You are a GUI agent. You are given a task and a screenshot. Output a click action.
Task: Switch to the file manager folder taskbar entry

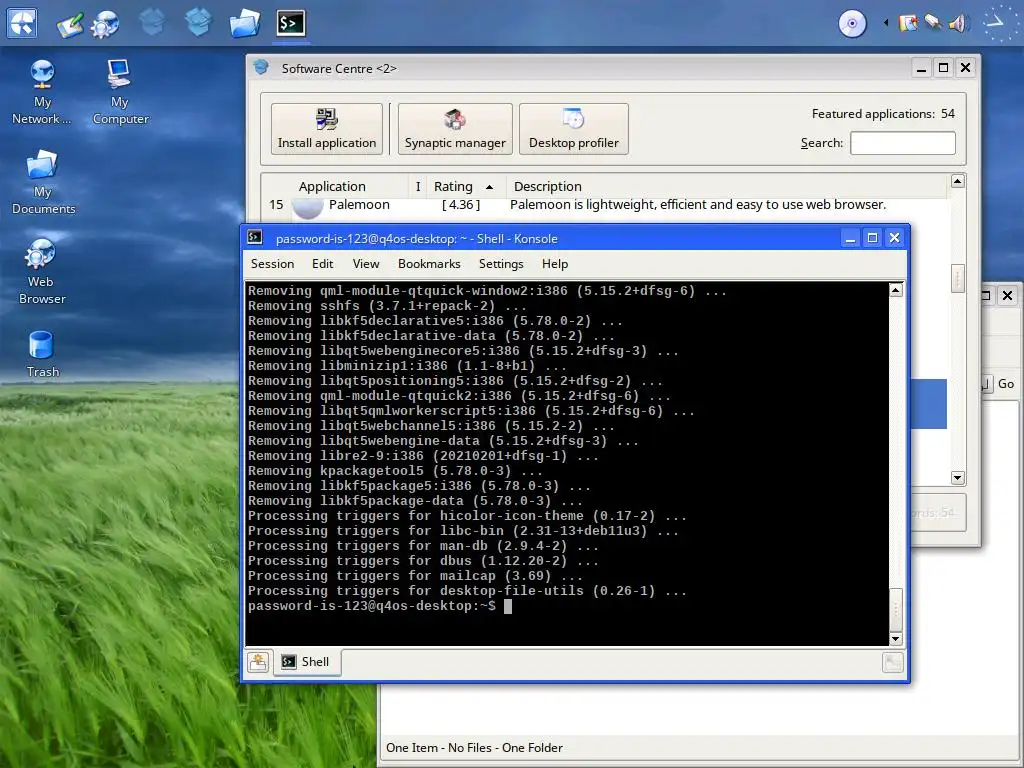[x=245, y=23]
